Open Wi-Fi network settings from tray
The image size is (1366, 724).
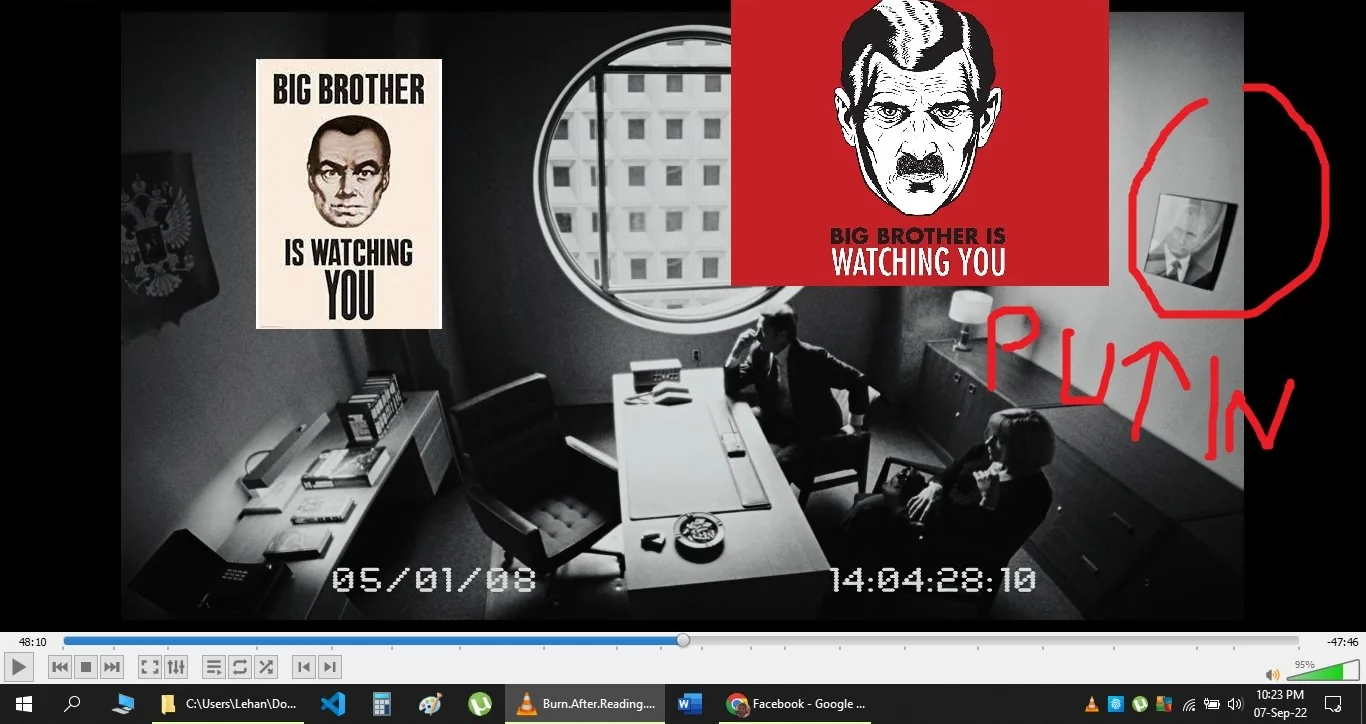tap(1189, 704)
